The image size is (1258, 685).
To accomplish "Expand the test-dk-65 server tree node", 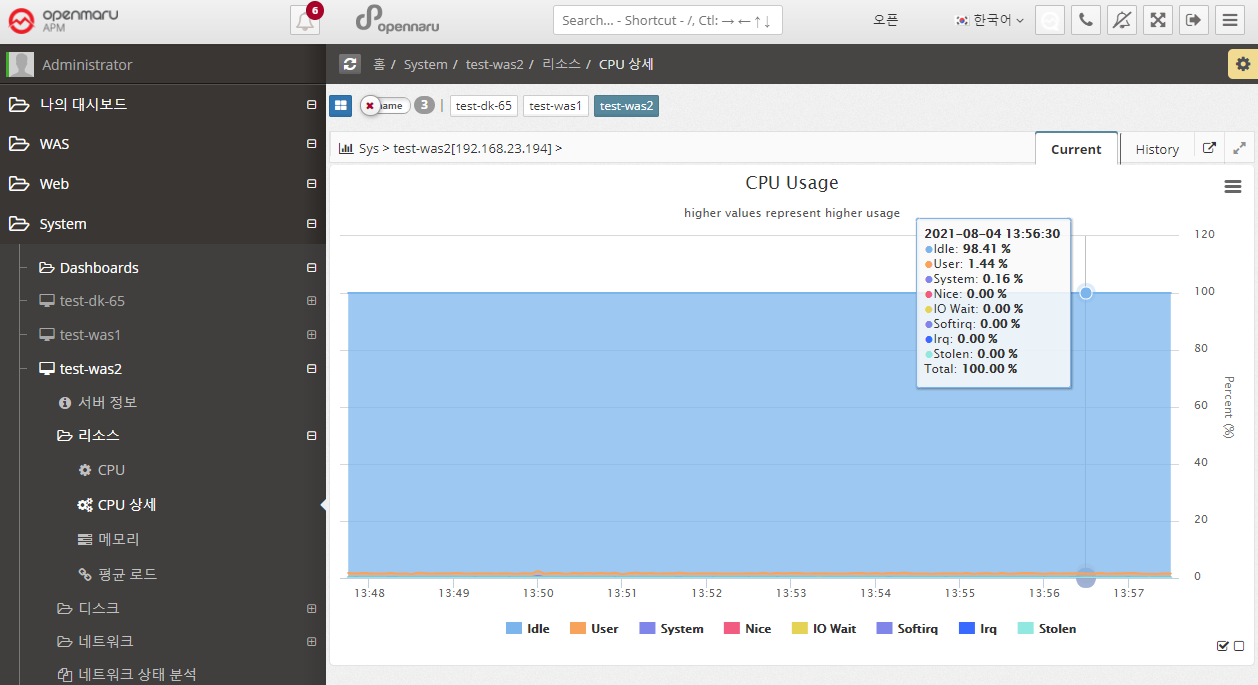I will pos(311,301).
